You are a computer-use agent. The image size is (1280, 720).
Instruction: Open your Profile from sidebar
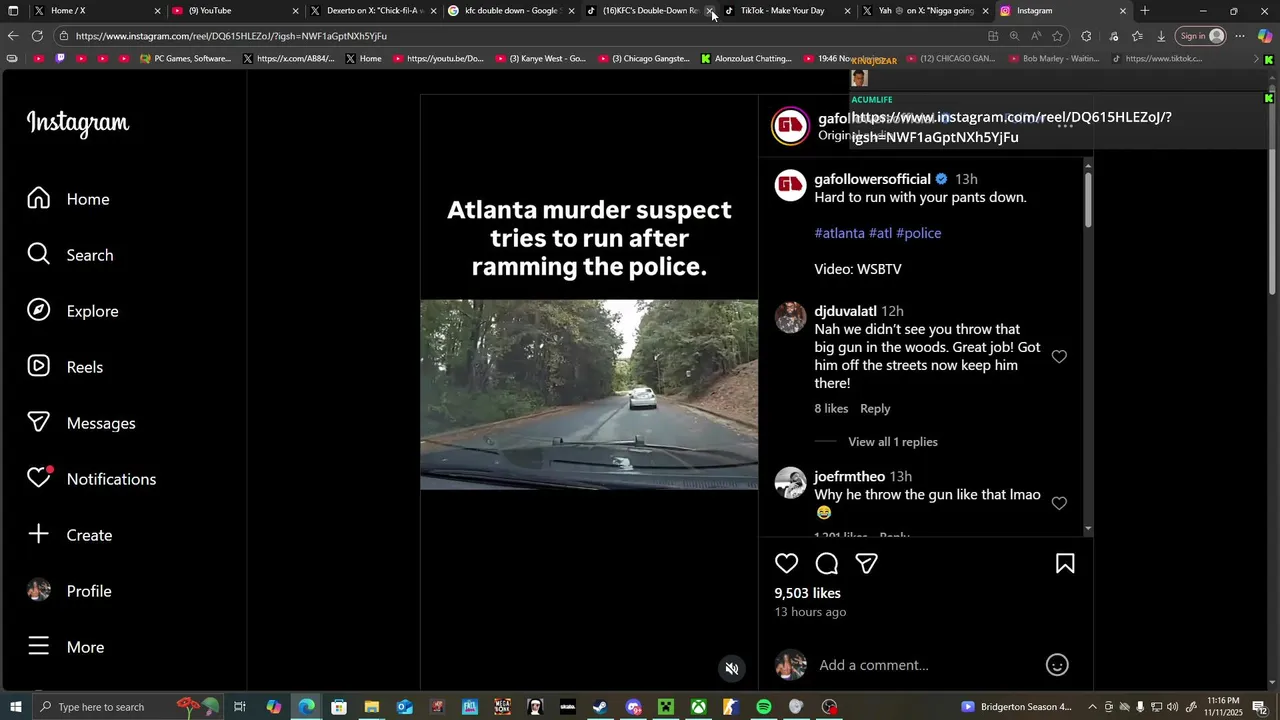[x=68, y=591]
